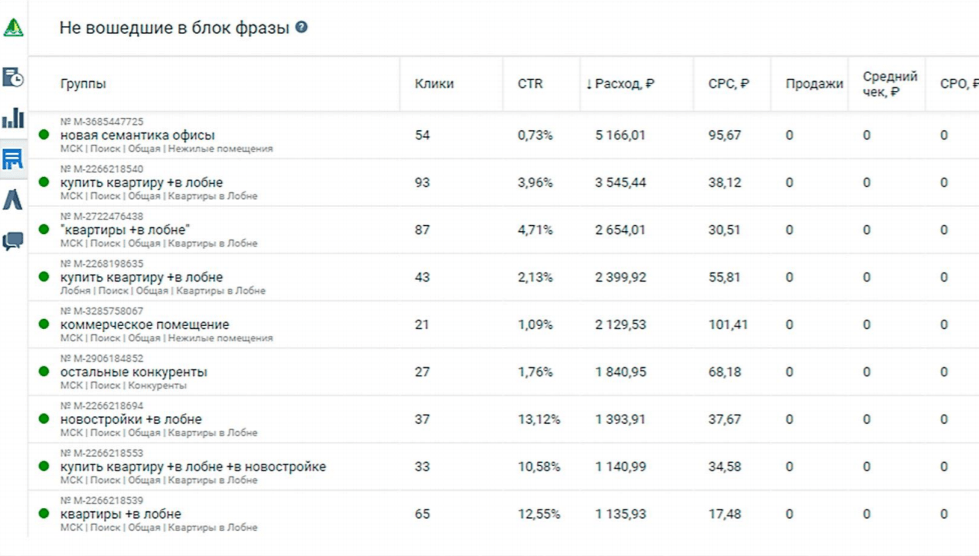Screen dimensions: 979x556
Task: Open the document-with-clock sidebar icon
Action: [13, 77]
